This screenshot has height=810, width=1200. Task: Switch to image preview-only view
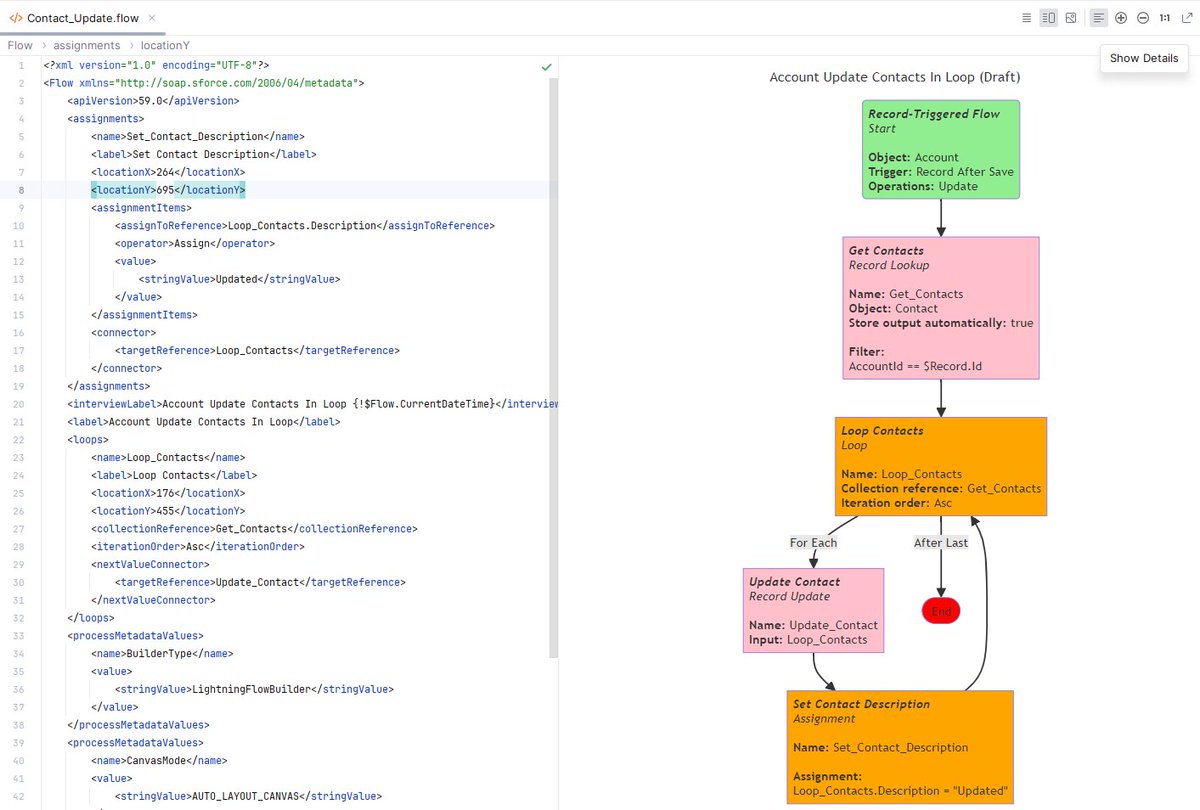[x=1072, y=17]
